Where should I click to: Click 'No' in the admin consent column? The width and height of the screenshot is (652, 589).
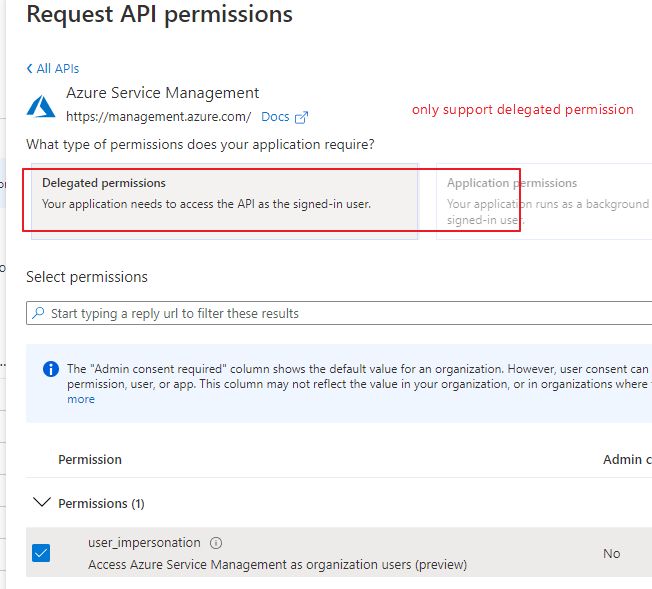click(612, 554)
